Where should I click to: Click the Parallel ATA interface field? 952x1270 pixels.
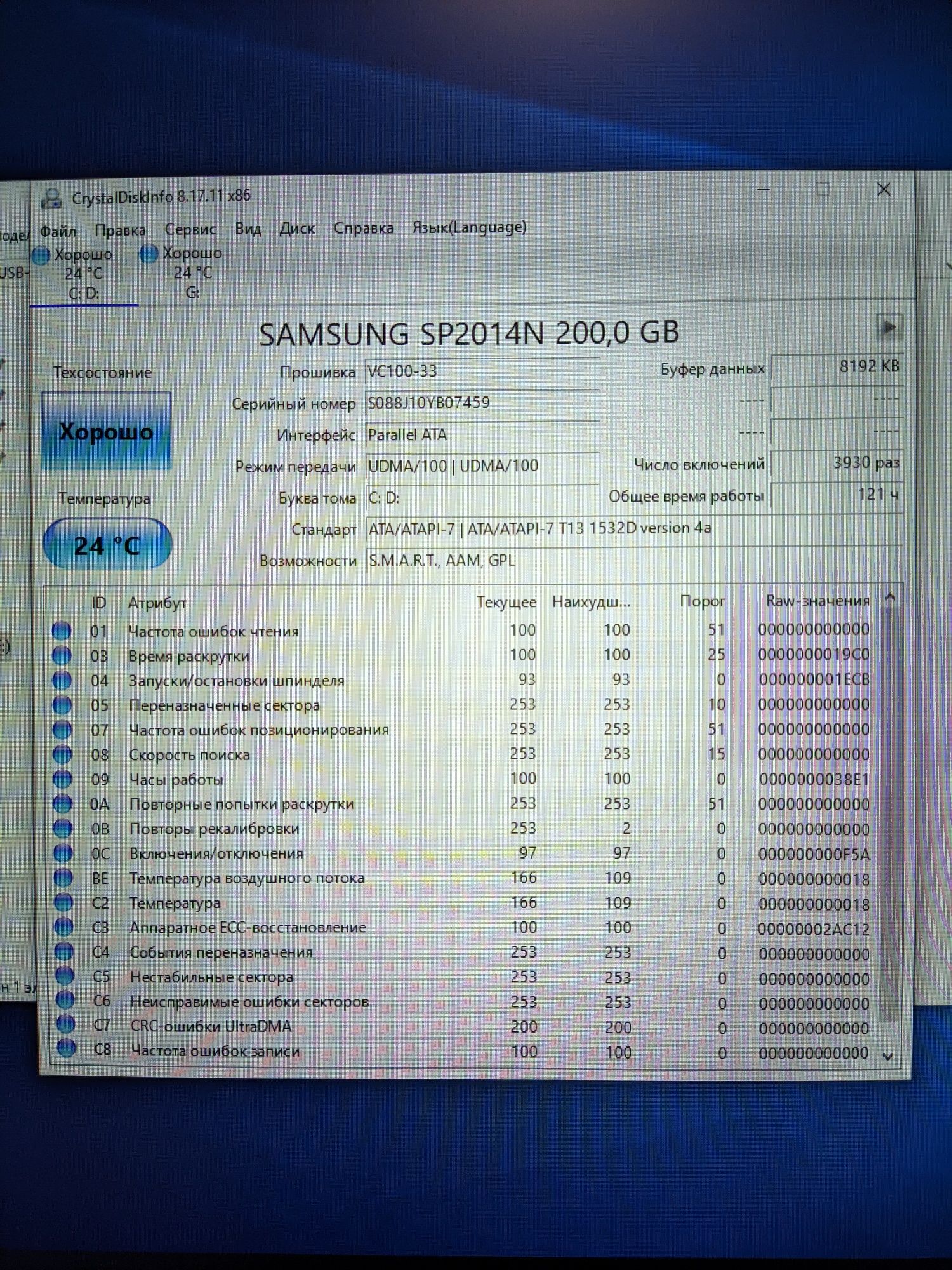[482, 435]
